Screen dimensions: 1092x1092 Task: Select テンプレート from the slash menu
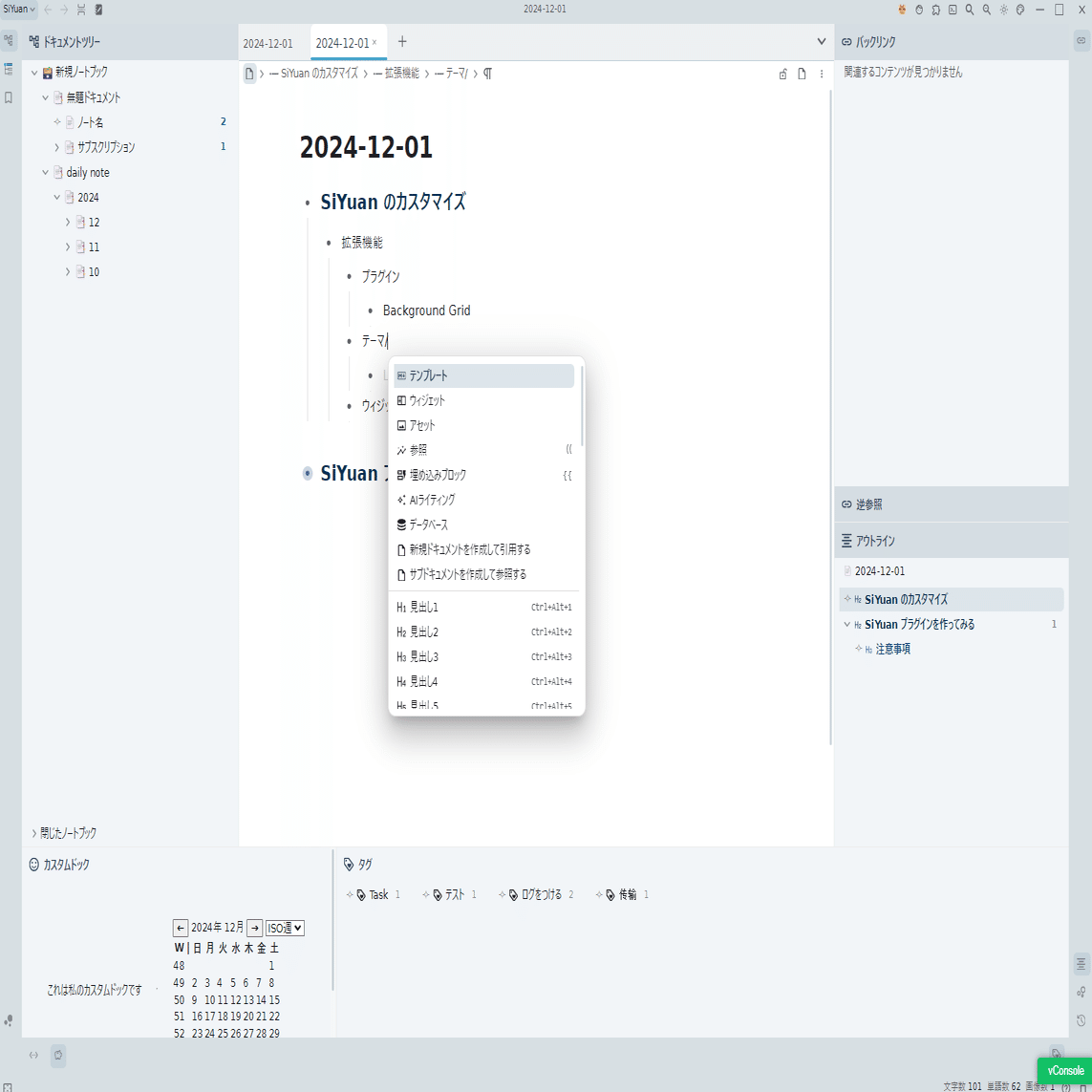pos(484,376)
